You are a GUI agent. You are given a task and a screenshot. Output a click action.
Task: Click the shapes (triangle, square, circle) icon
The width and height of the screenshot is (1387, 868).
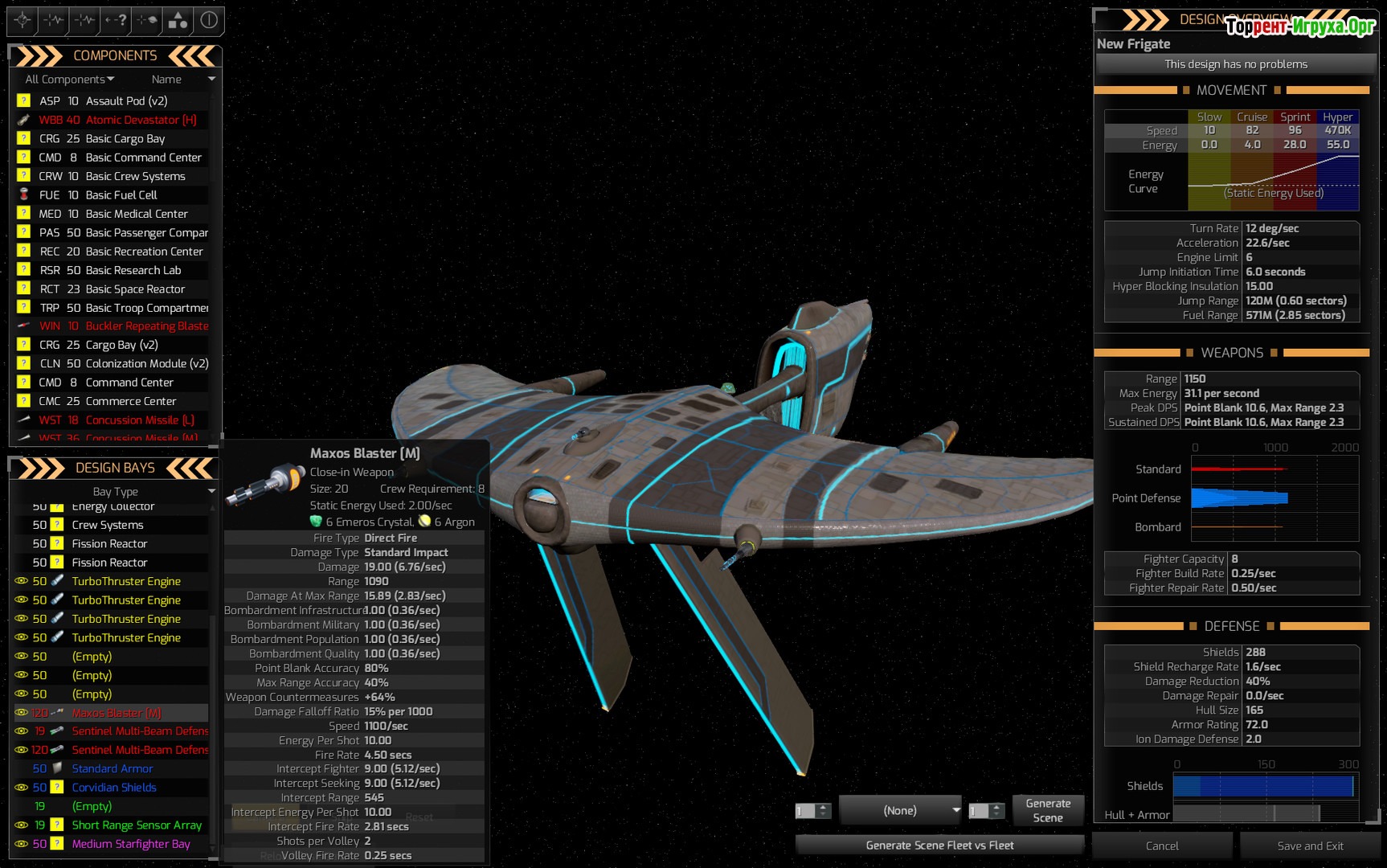point(178,20)
